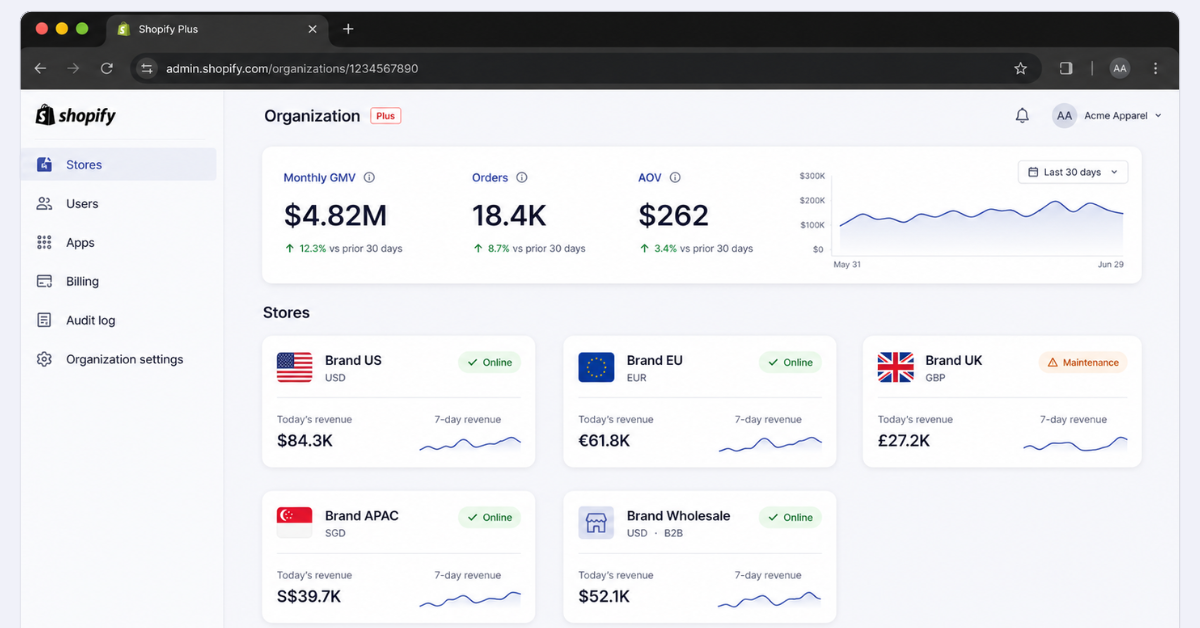This screenshot has height=628, width=1200.
Task: Click the $4.82M GMV value
Action: click(x=335, y=215)
